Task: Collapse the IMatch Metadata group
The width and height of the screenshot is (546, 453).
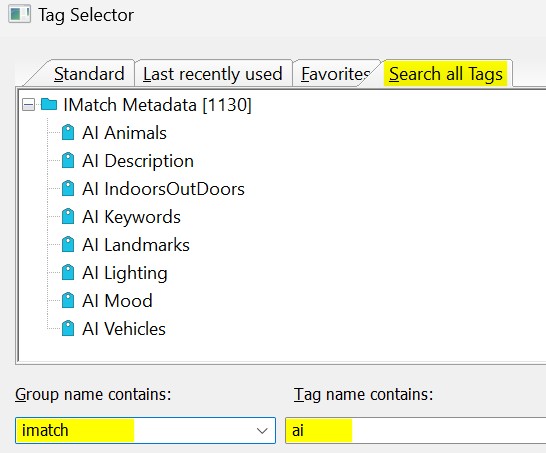Action: [x=28, y=105]
